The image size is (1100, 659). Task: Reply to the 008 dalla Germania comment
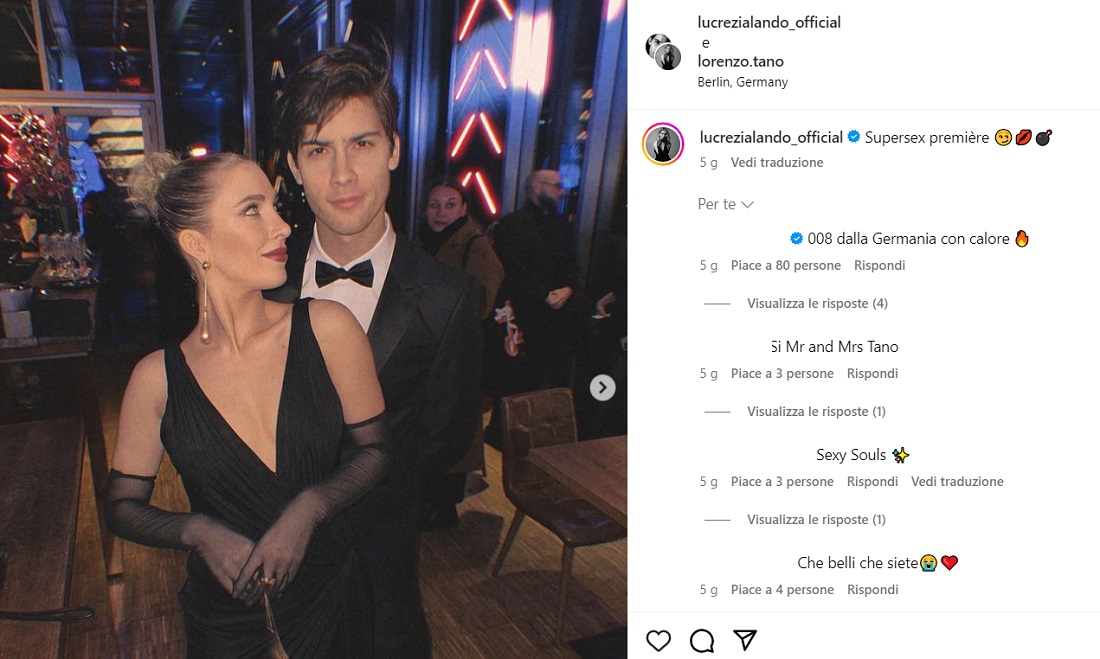click(879, 265)
